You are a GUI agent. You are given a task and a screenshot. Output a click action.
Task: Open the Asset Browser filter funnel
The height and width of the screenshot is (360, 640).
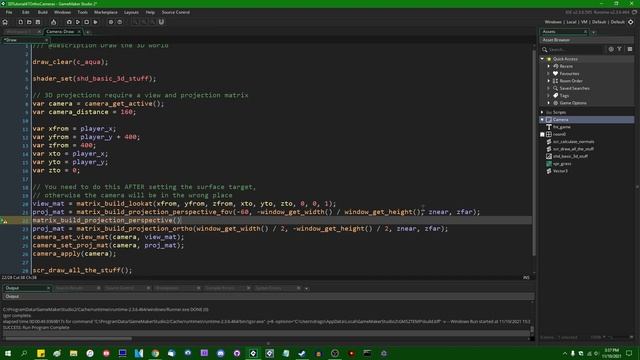pyautogui.click(x=619, y=49)
